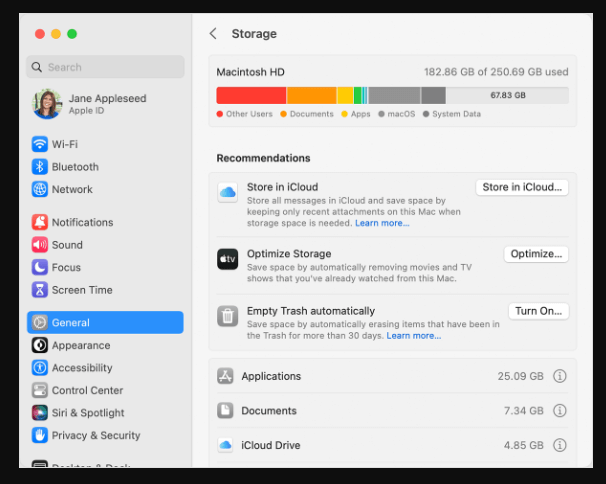Click the Appearance icon in sidebar
Screen dimensions: 606x484
coord(40,345)
